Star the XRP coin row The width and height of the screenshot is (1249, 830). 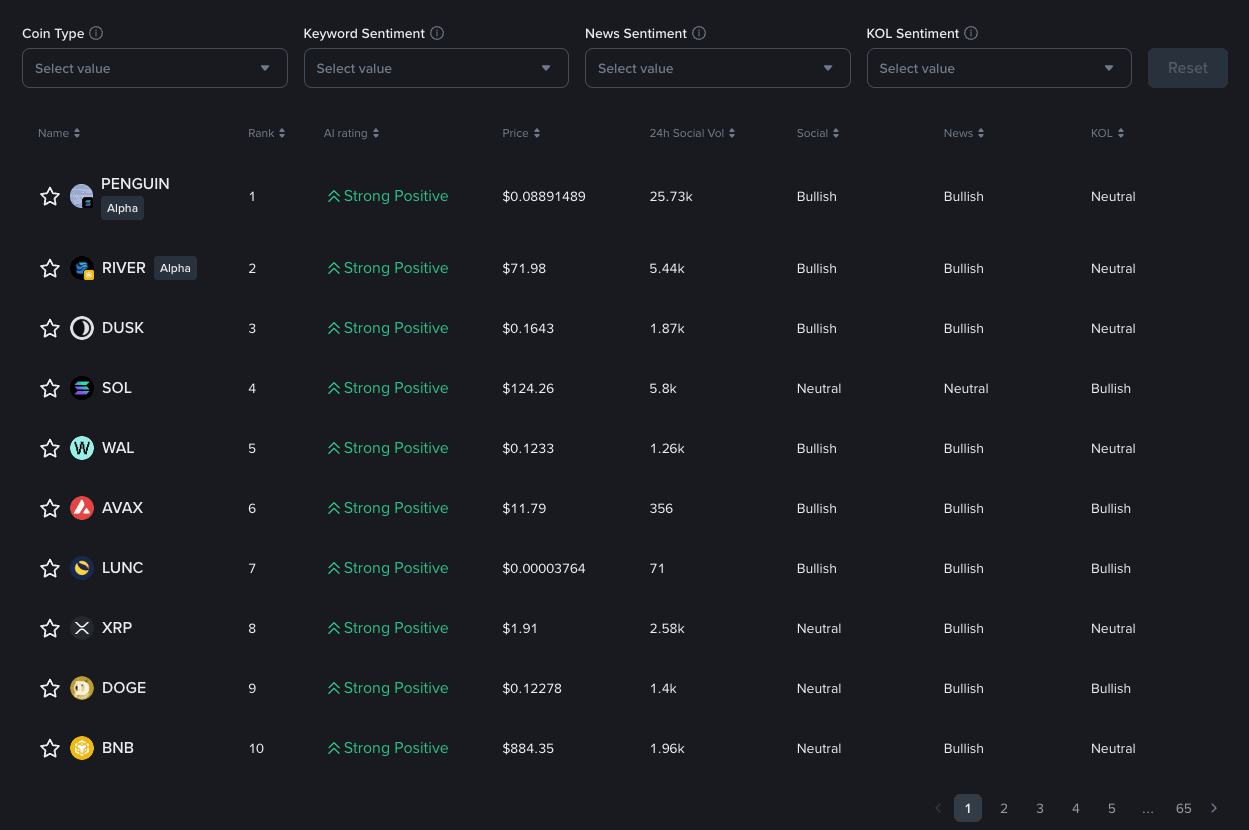pyautogui.click(x=50, y=628)
